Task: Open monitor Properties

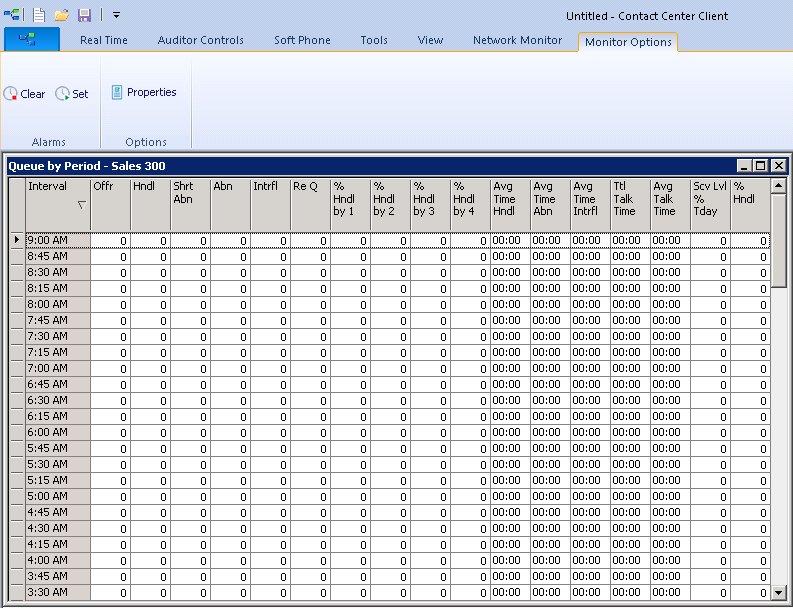Action: (143, 93)
